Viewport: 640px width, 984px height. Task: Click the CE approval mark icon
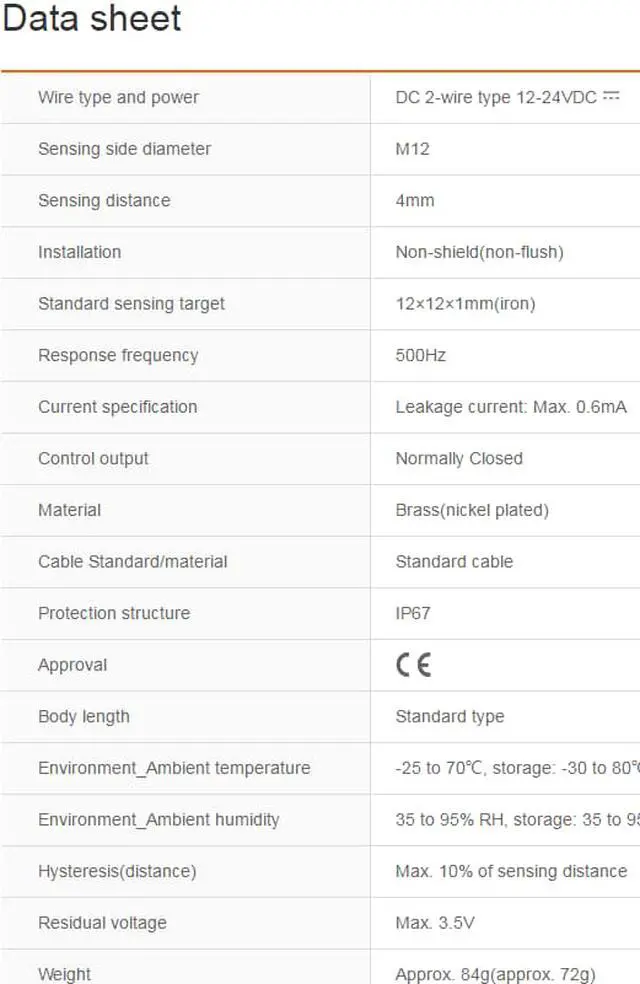(x=413, y=665)
